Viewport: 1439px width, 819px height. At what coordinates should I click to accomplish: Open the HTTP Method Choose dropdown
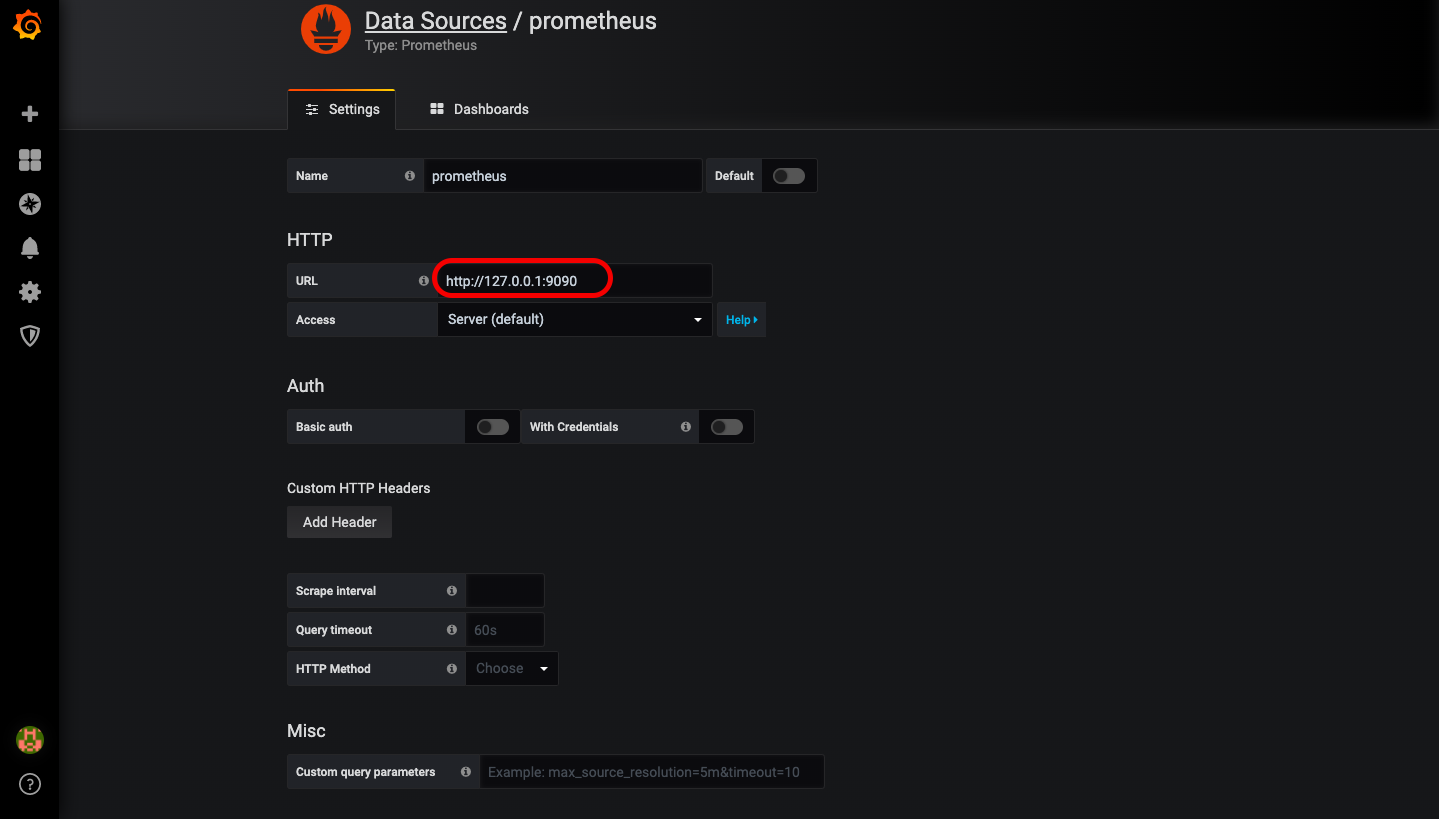click(512, 669)
